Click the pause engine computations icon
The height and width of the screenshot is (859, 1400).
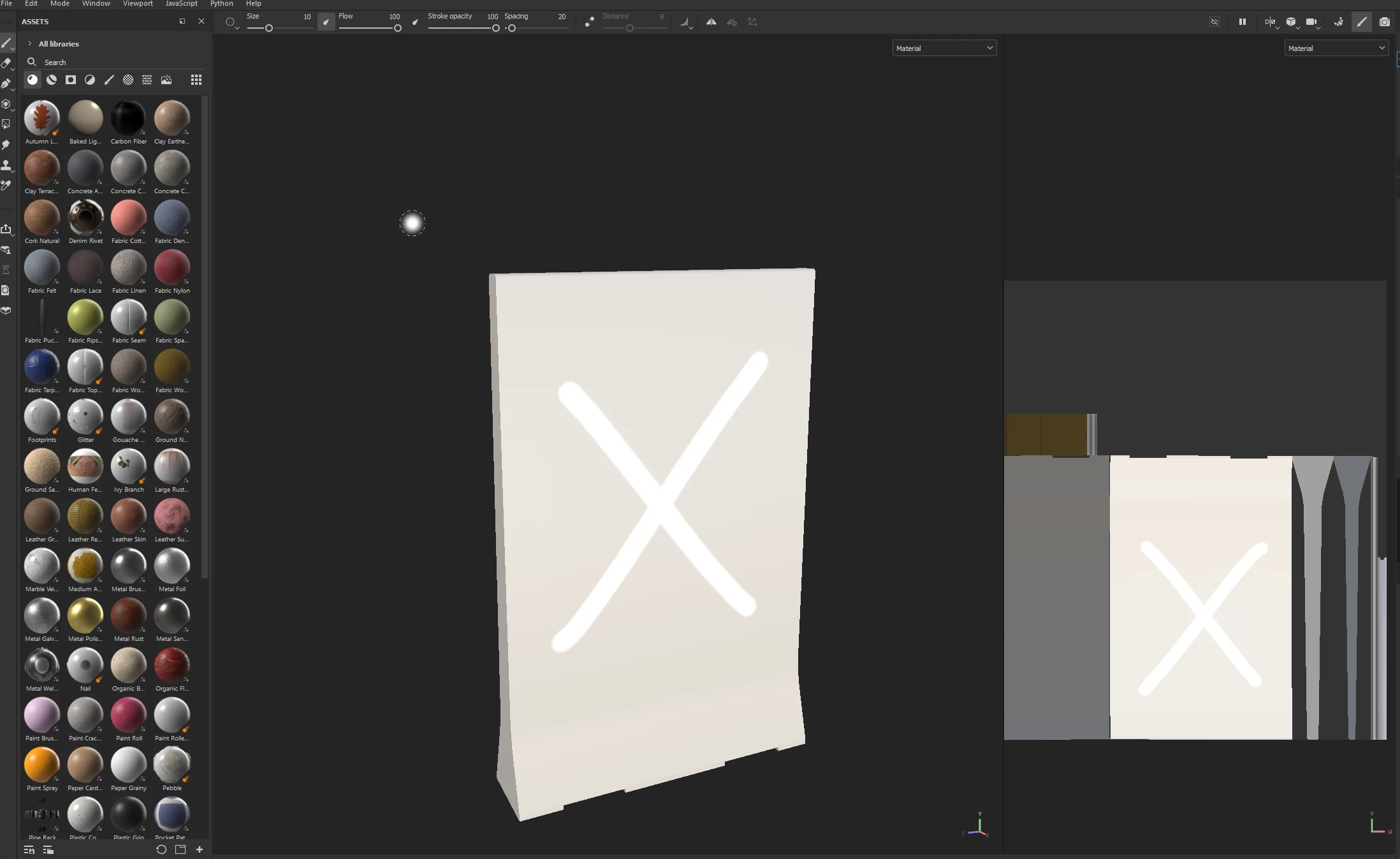[x=1242, y=22]
